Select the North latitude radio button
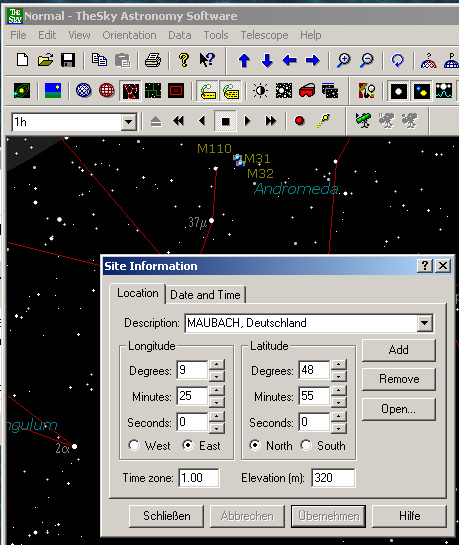 (255, 445)
